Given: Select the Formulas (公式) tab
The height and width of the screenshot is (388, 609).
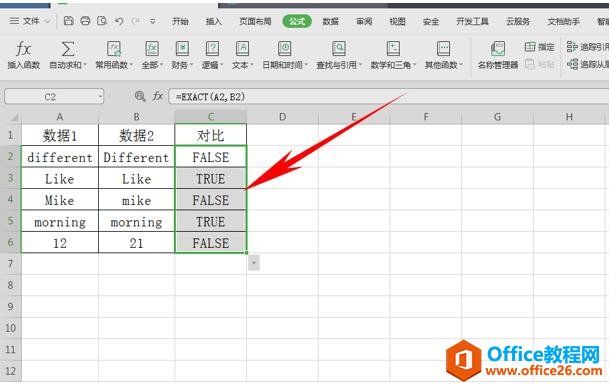Looking at the screenshot, I should click(297, 21).
